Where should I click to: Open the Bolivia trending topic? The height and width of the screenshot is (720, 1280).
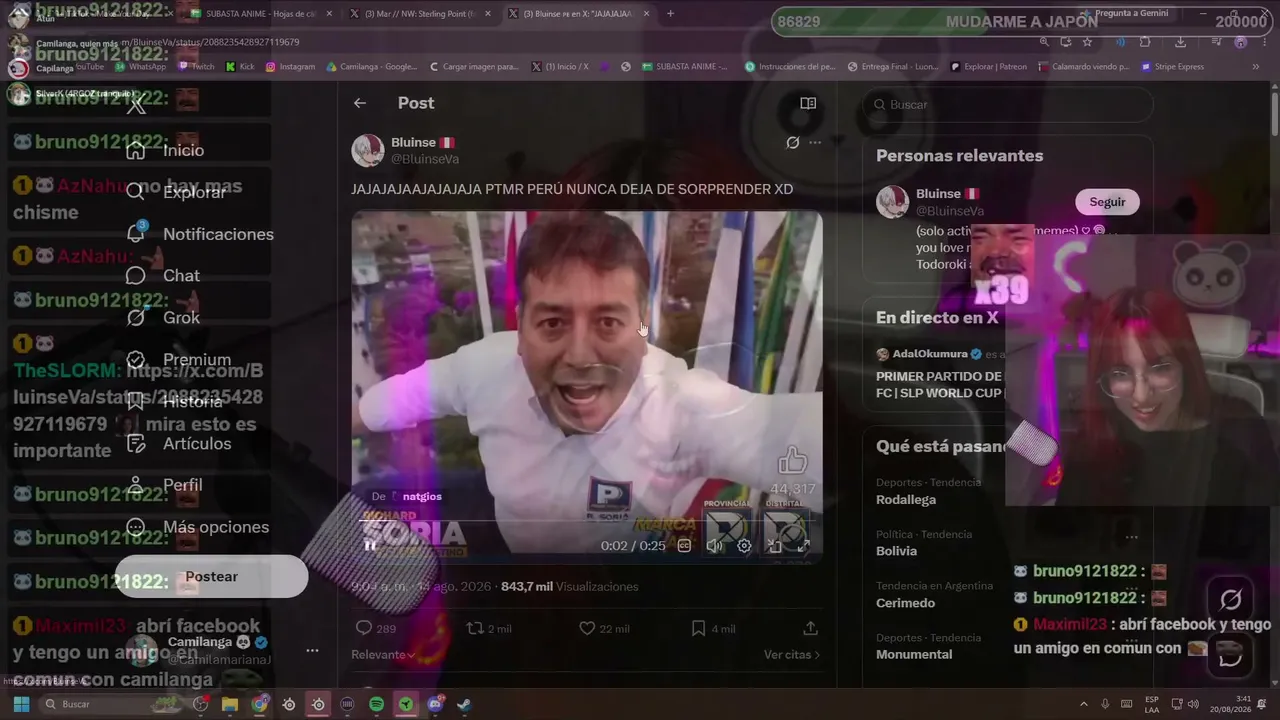pyautogui.click(x=896, y=551)
